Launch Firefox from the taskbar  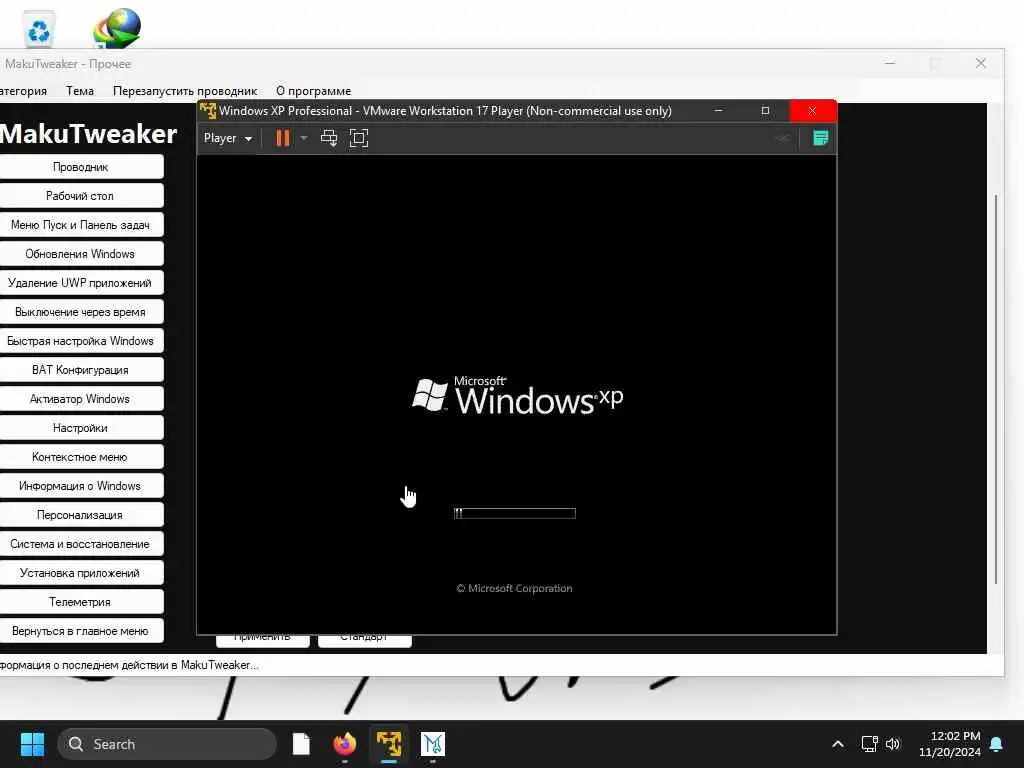(345, 744)
